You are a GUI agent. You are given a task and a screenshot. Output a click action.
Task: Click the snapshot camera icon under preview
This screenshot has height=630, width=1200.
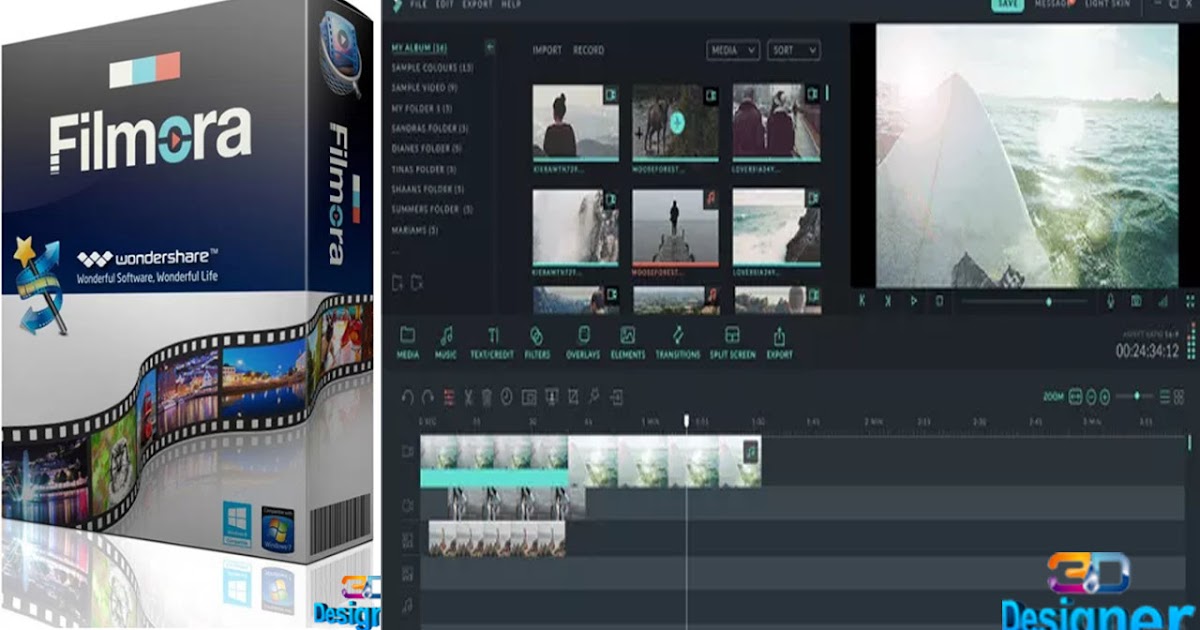1137,300
